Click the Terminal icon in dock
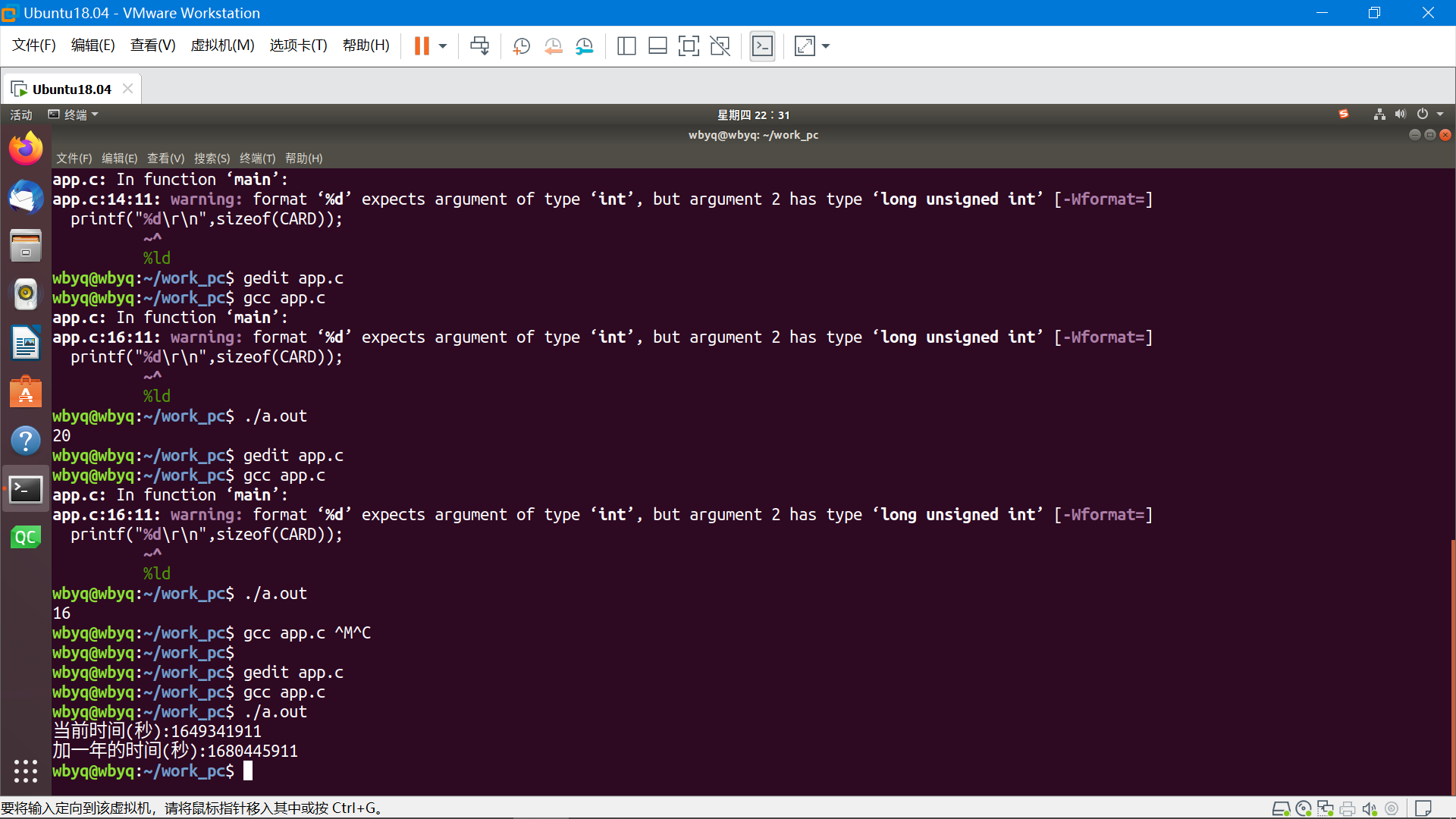Image resolution: width=1456 pixels, height=819 pixels. click(x=26, y=489)
